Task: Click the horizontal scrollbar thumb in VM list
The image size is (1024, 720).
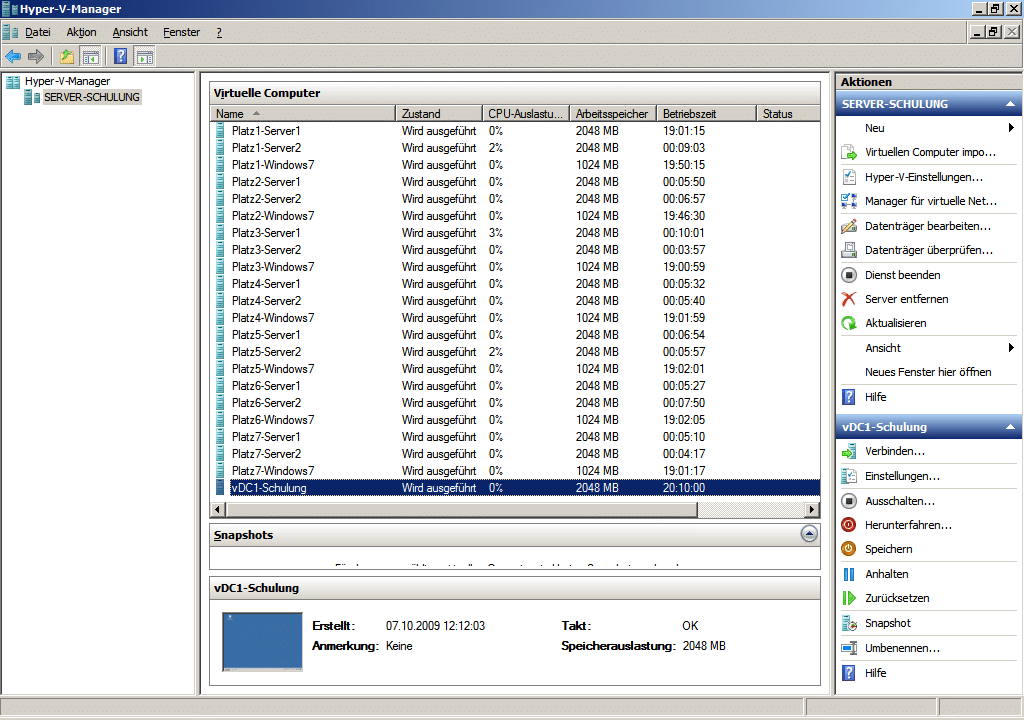Action: coord(462,509)
